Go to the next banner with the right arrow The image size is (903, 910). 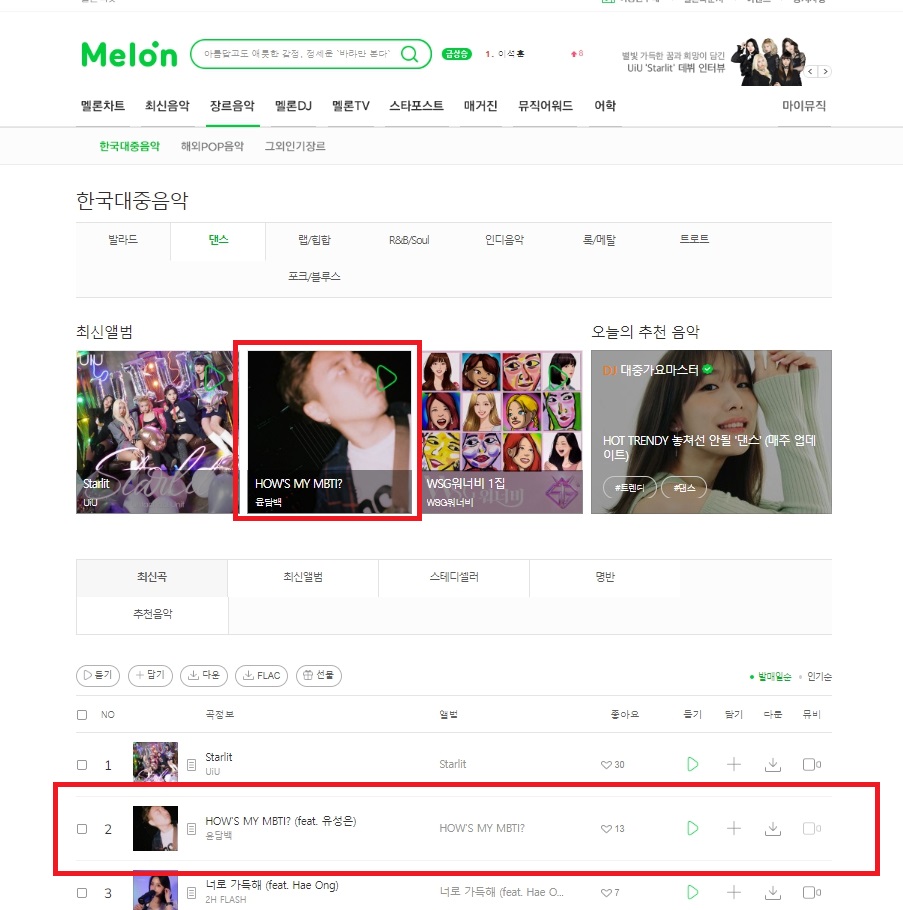point(825,71)
